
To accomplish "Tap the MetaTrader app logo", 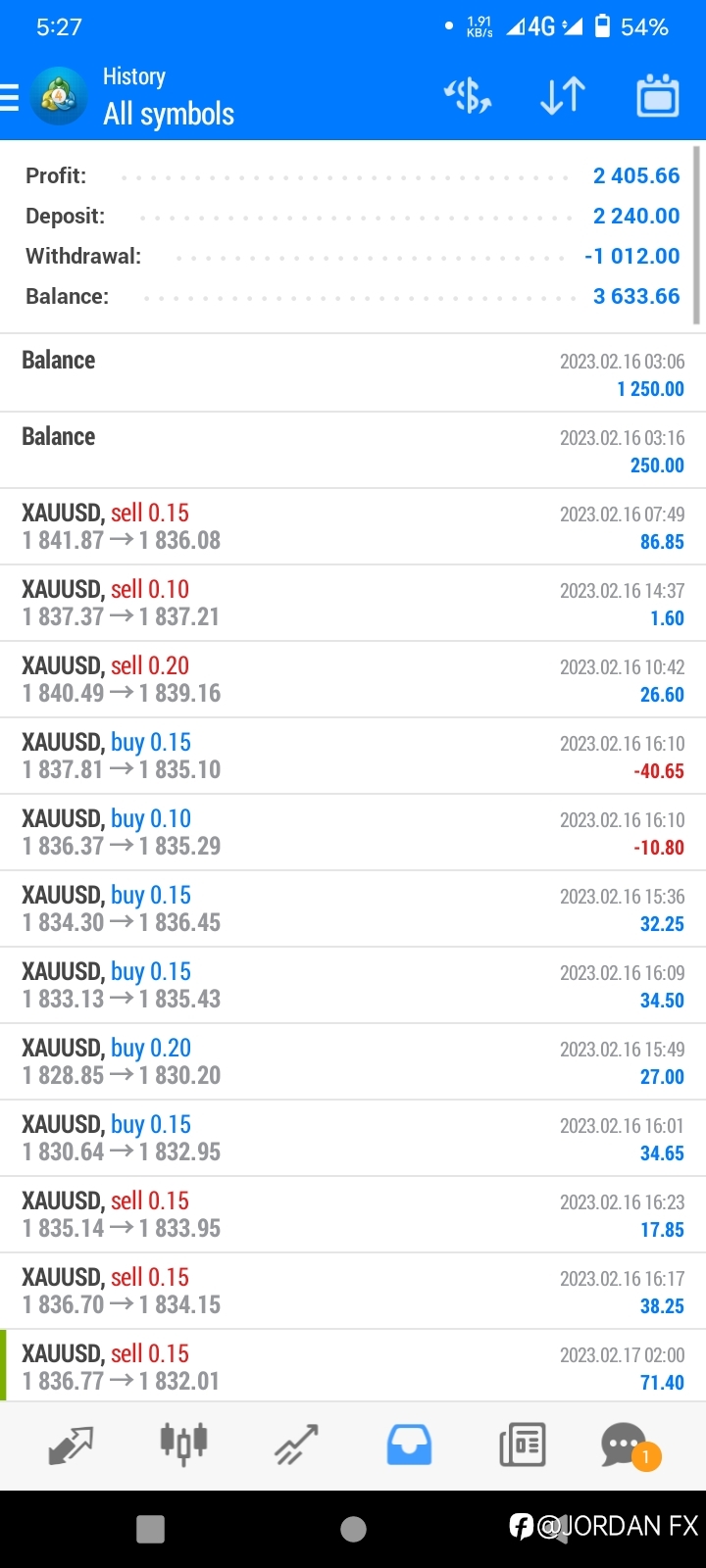I will coord(59,97).
